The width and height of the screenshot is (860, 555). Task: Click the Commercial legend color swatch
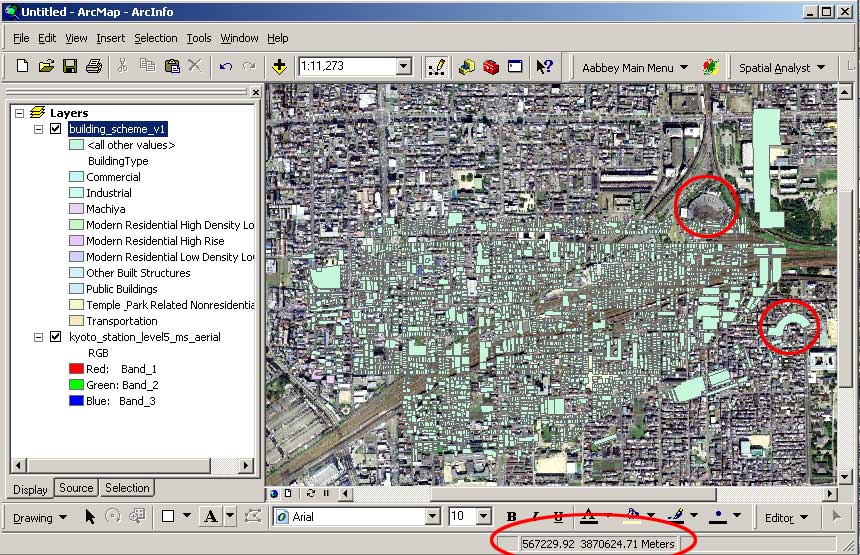pyautogui.click(x=76, y=177)
